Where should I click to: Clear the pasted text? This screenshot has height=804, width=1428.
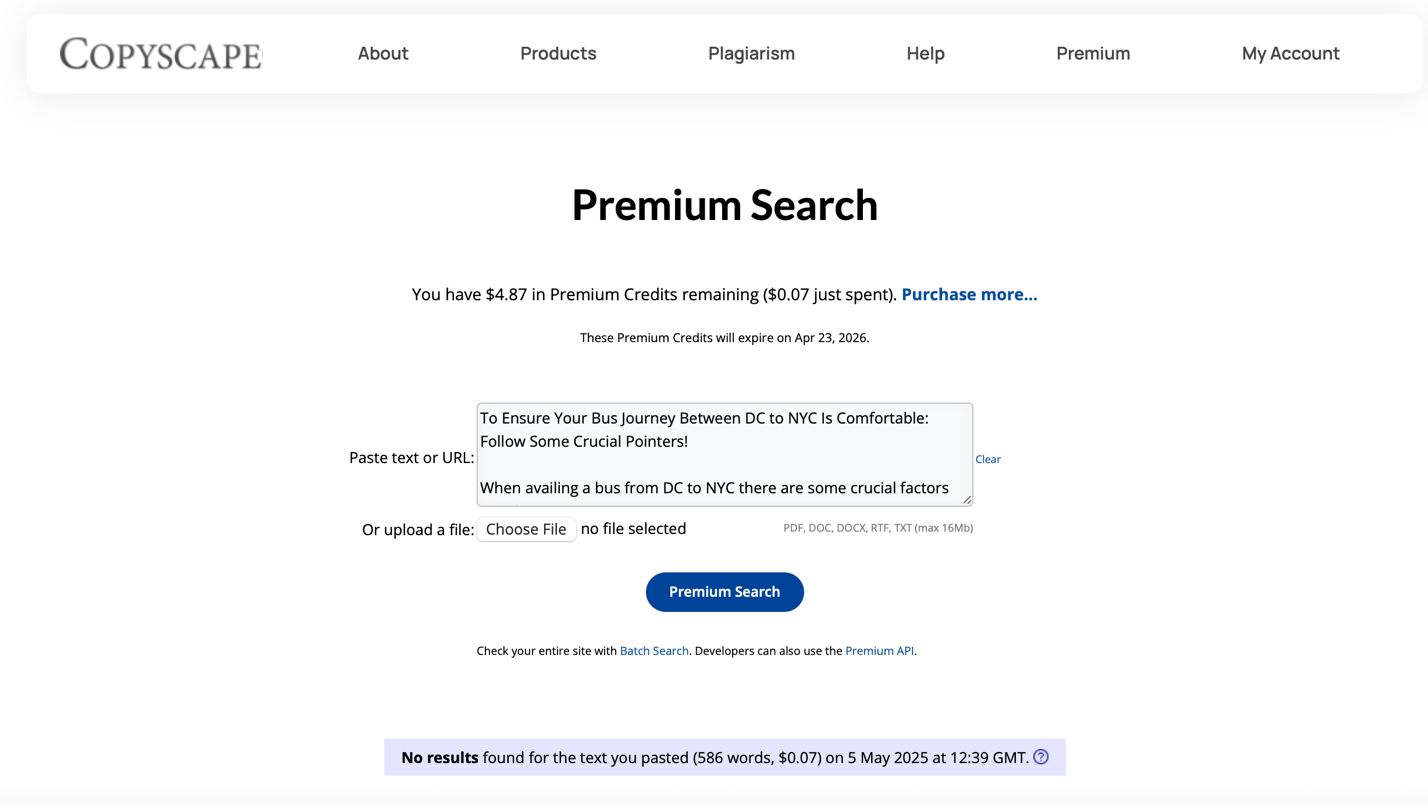[988, 459]
